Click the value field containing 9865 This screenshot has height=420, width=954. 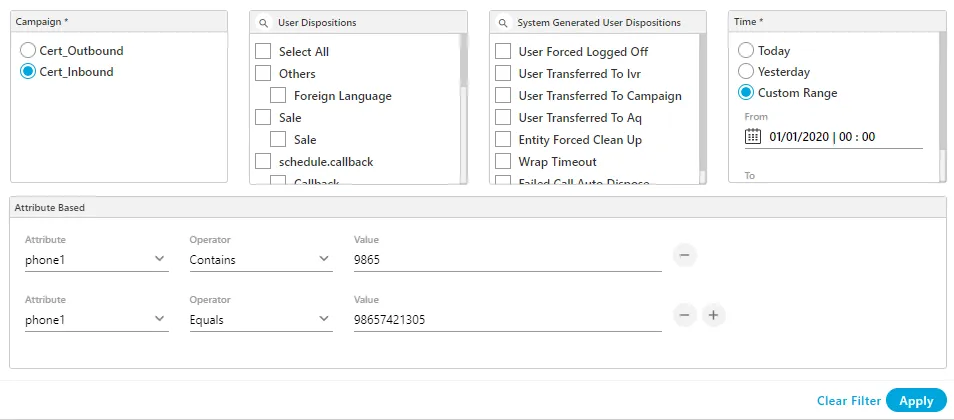coord(507,260)
